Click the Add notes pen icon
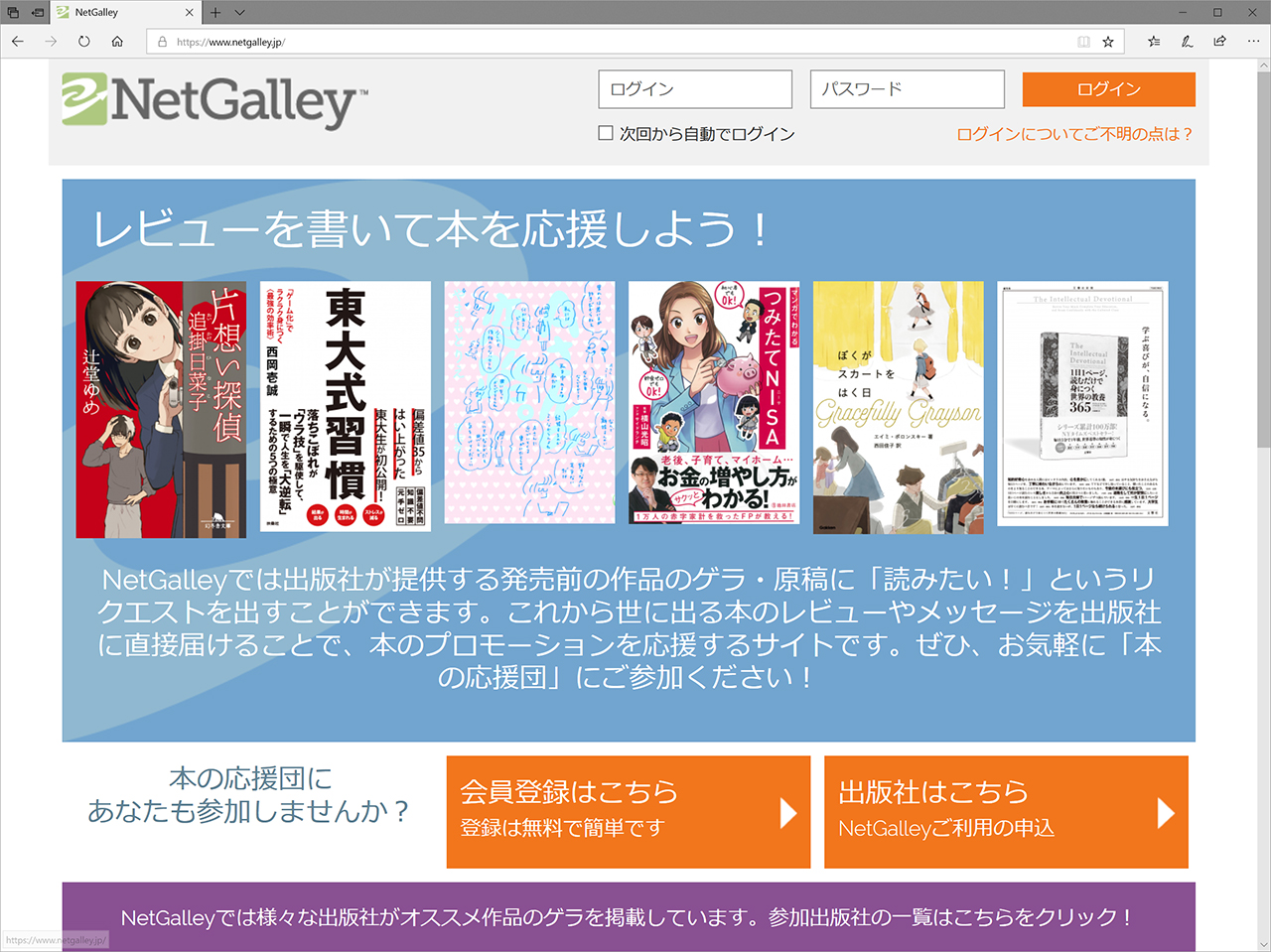Viewport: 1271px width, 952px height. (x=1187, y=42)
